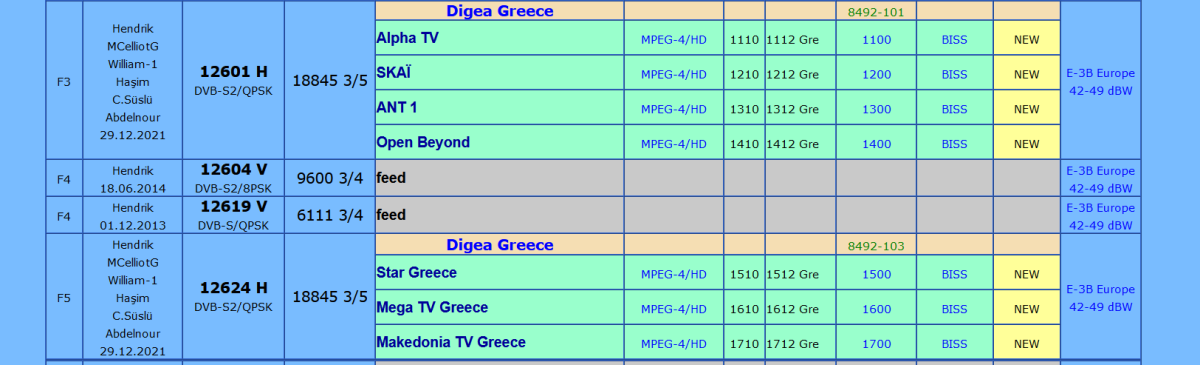Open E-3B Europe beam link for 12601 H

(1099, 81)
